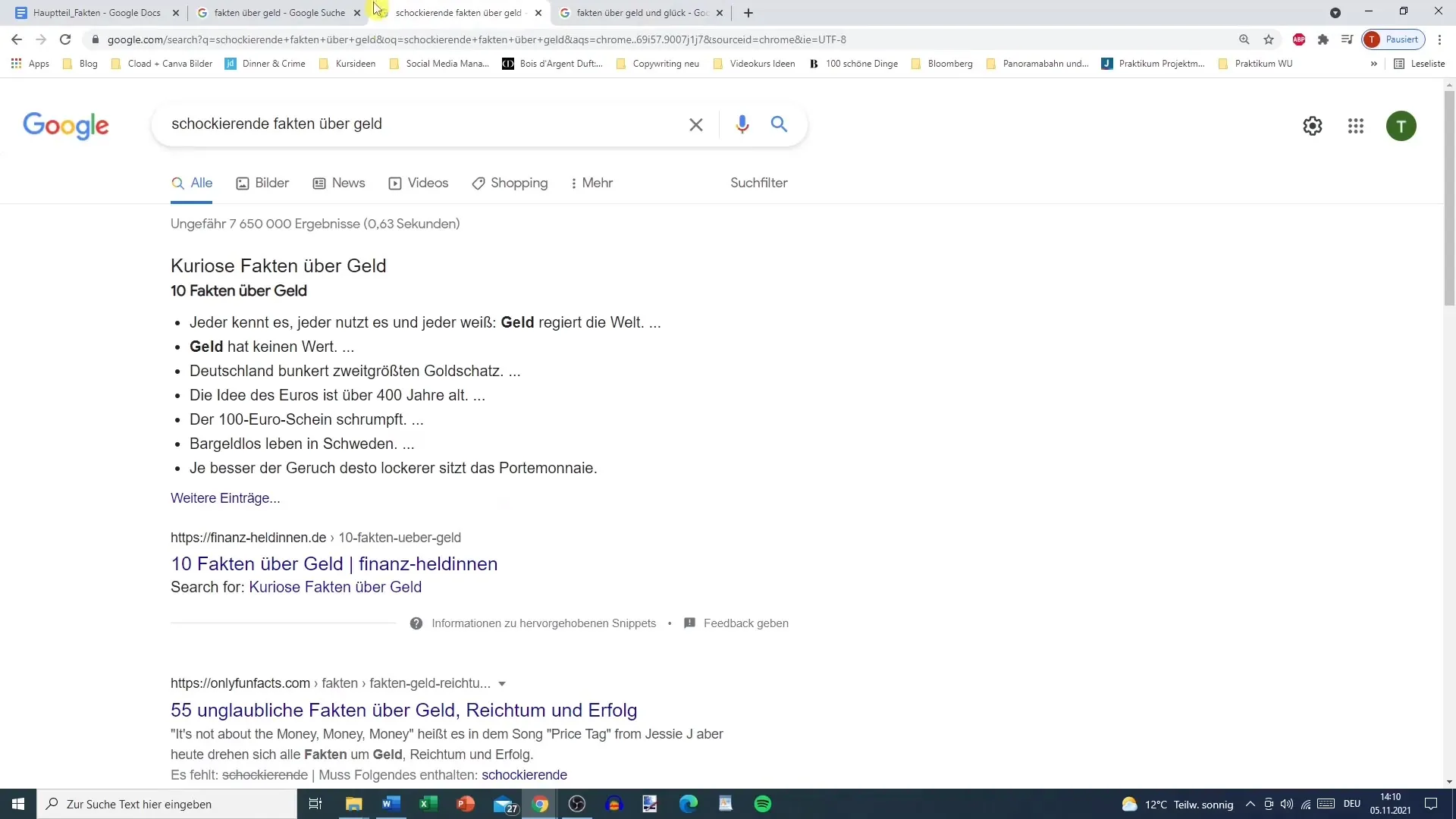Screen dimensions: 1456x819
Task: Open the fakten über geld tab
Action: coord(279,12)
